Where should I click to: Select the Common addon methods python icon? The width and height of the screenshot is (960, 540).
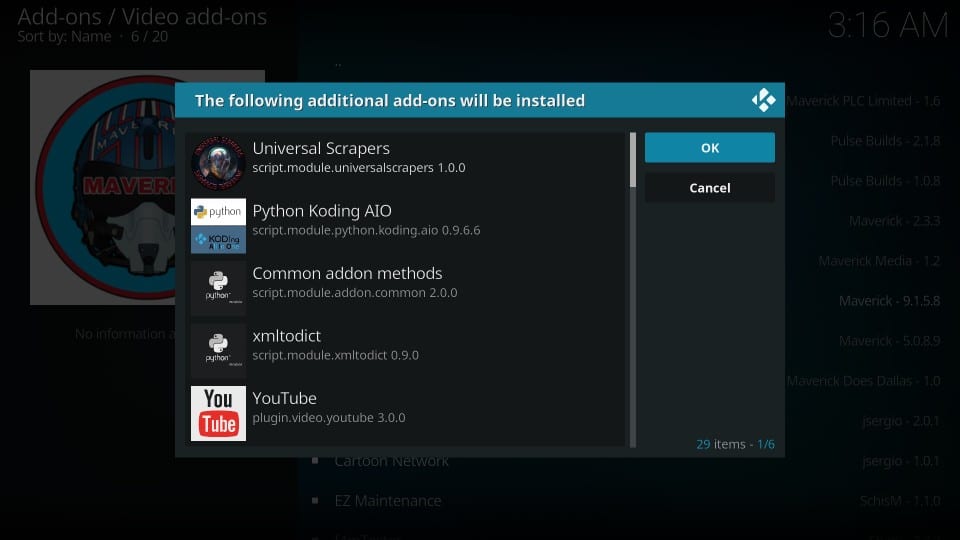coord(218,288)
